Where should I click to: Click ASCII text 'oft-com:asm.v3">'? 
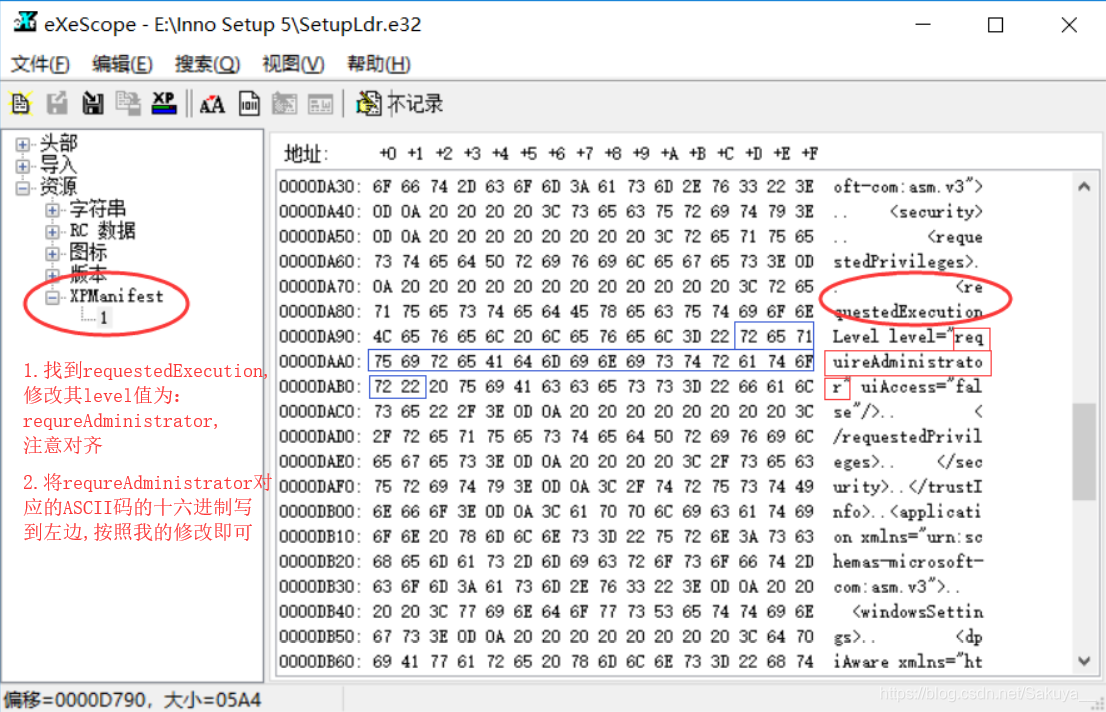click(908, 187)
